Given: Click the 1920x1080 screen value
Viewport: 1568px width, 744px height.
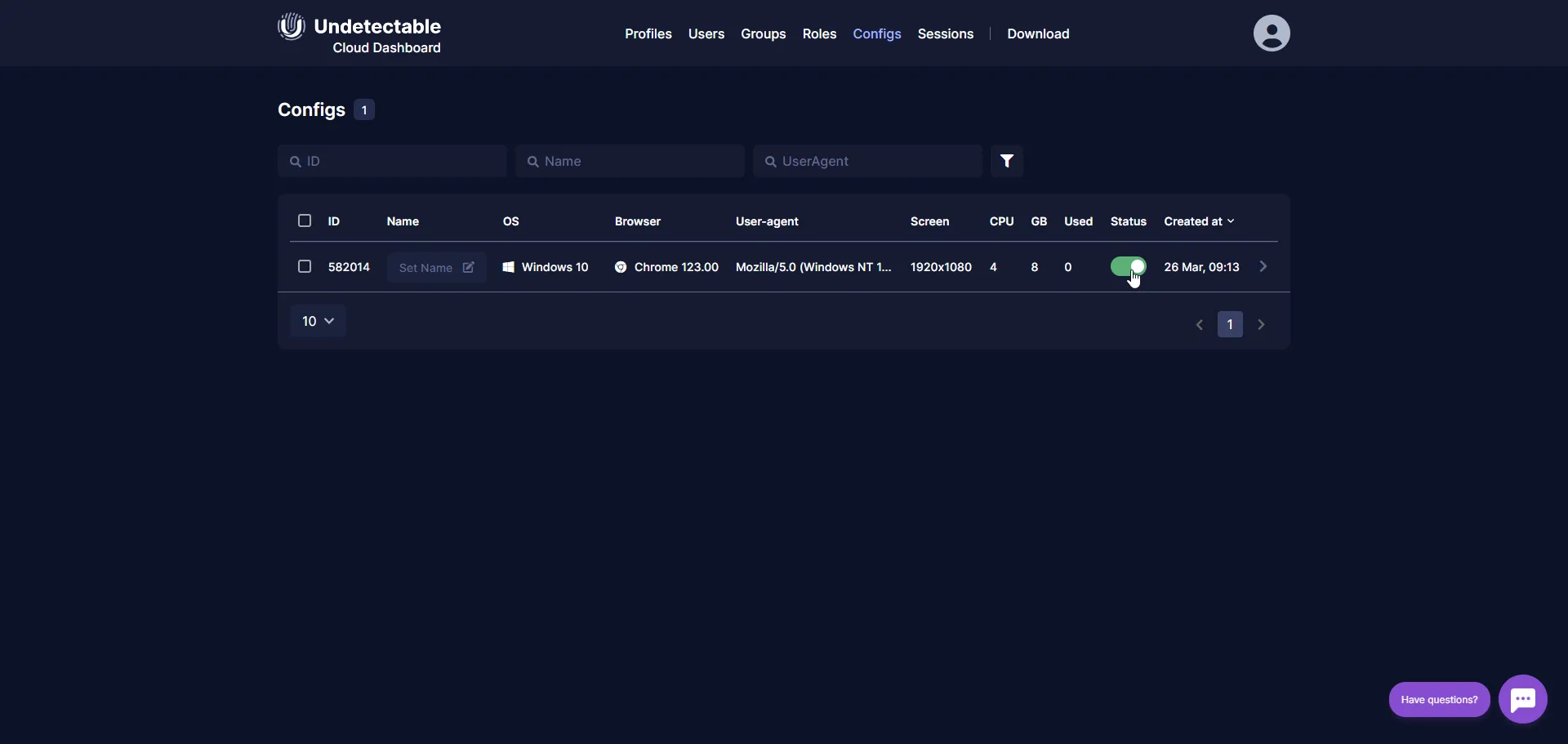Looking at the screenshot, I should pyautogui.click(x=941, y=267).
